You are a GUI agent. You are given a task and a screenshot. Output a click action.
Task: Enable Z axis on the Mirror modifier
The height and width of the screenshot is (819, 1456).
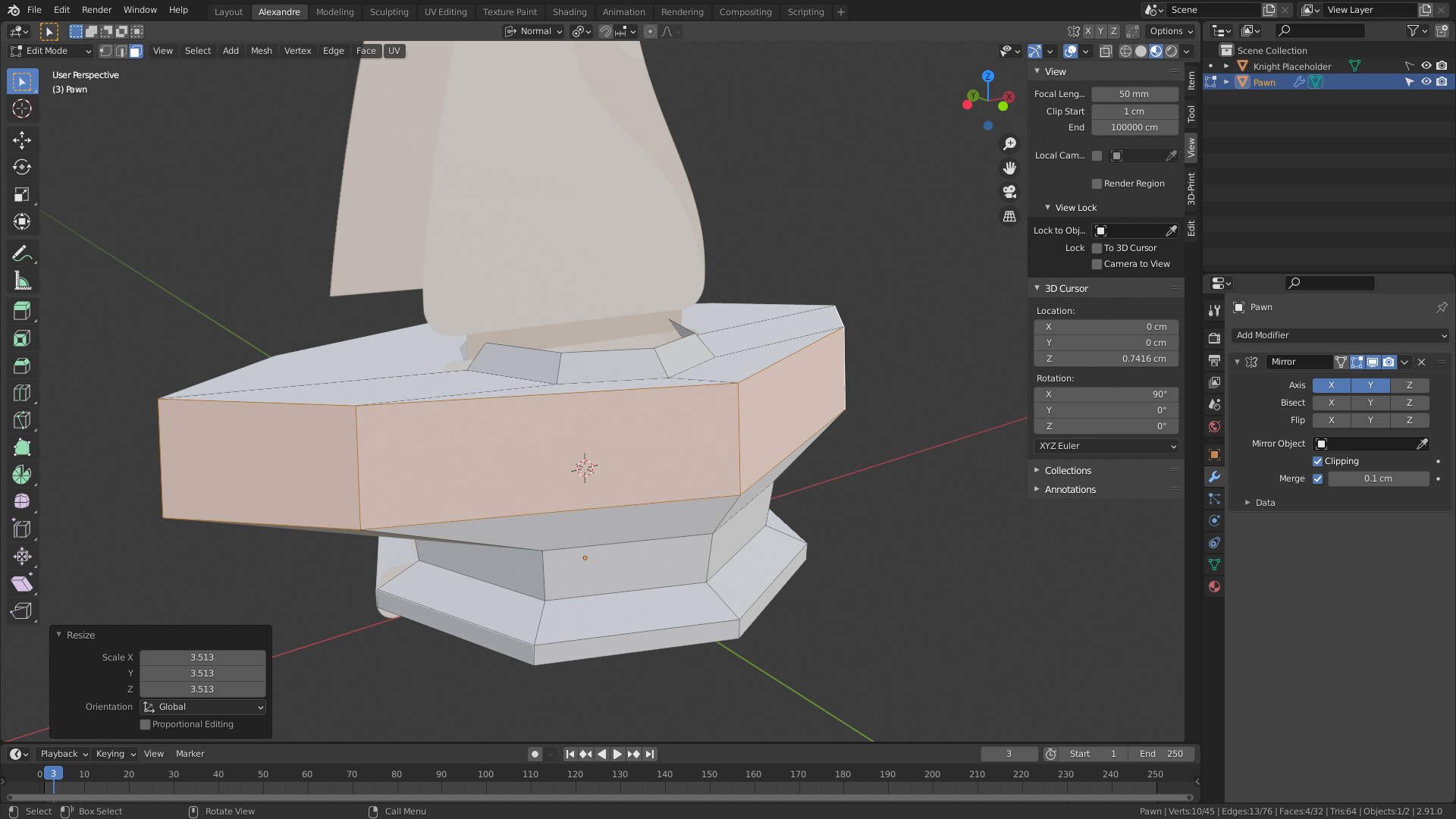(1410, 385)
